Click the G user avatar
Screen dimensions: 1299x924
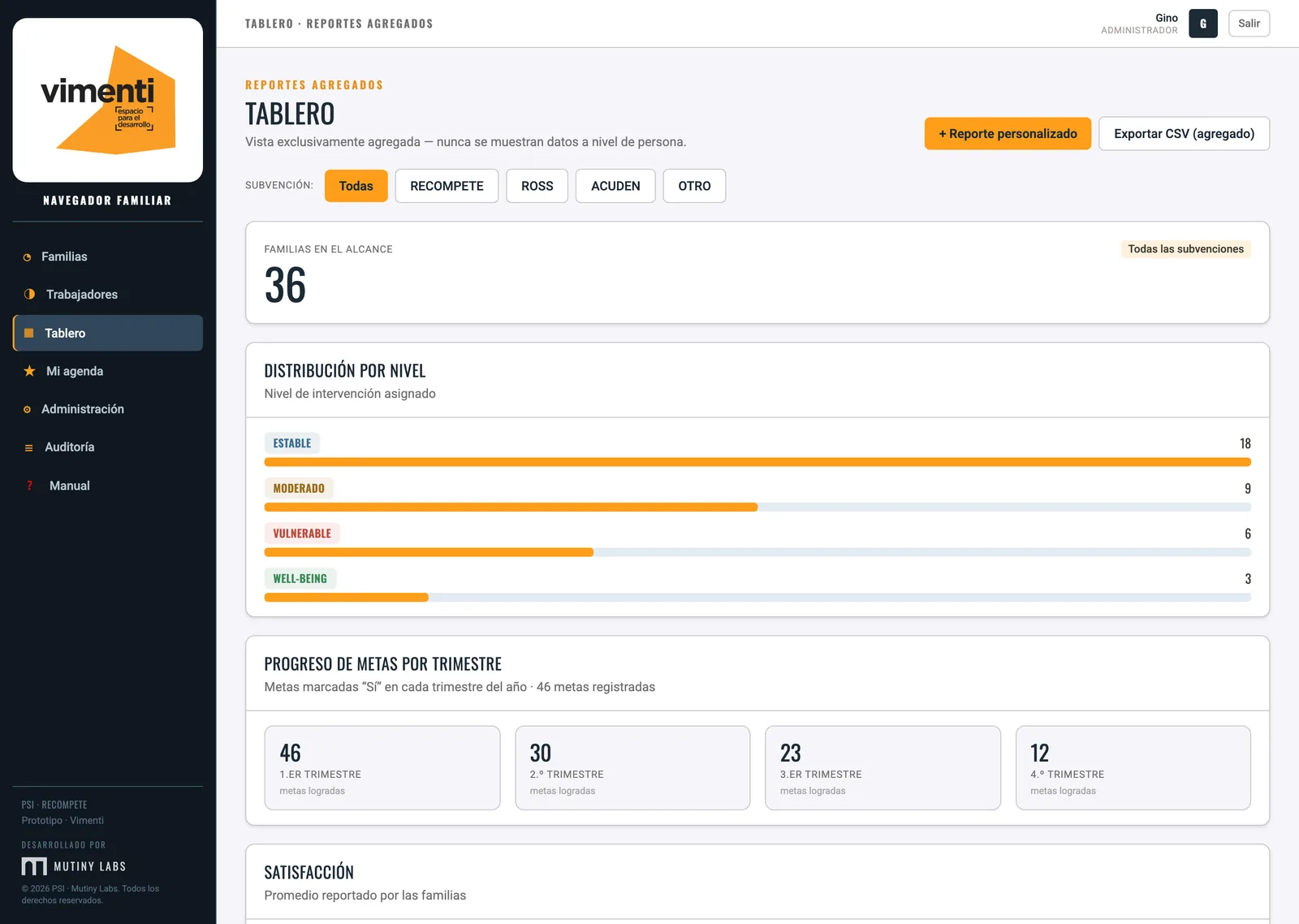[x=1203, y=24]
